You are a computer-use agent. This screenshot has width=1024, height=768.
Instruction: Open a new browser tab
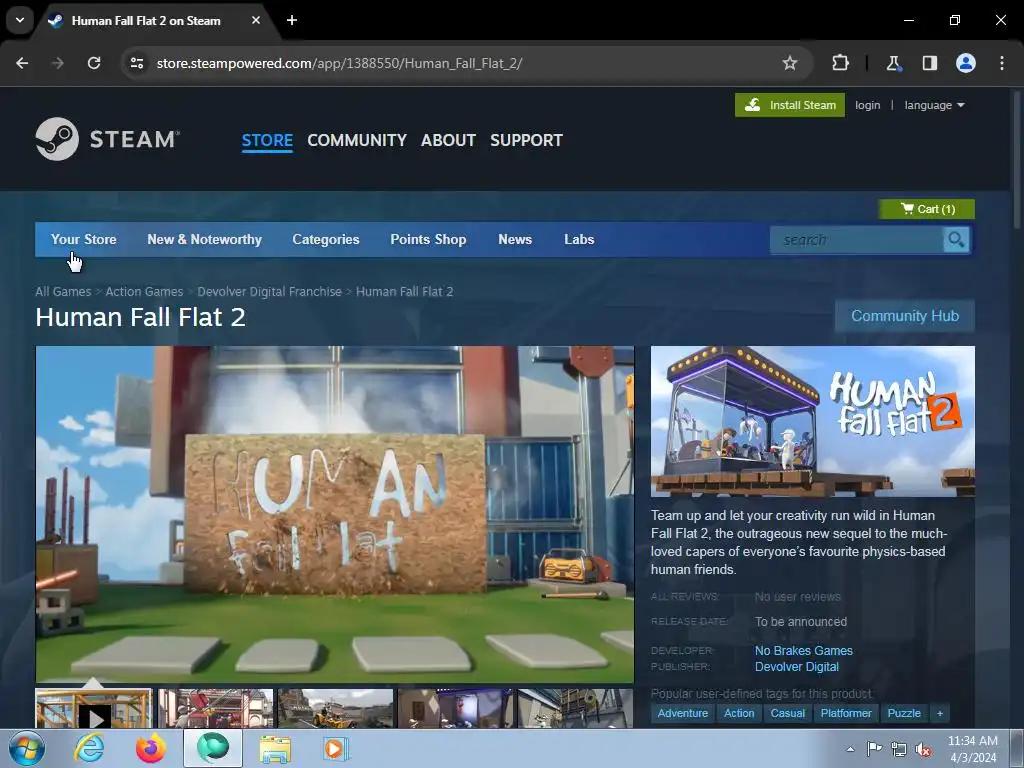tap(292, 20)
